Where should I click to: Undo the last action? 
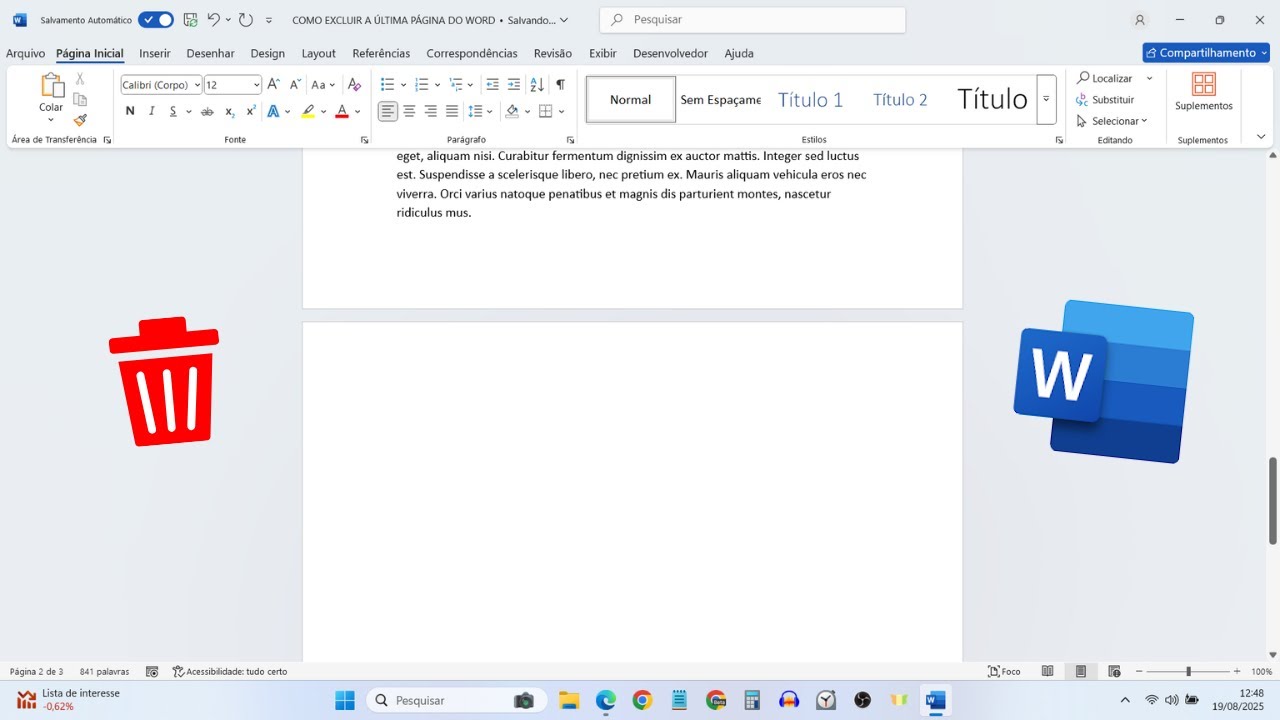(213, 19)
